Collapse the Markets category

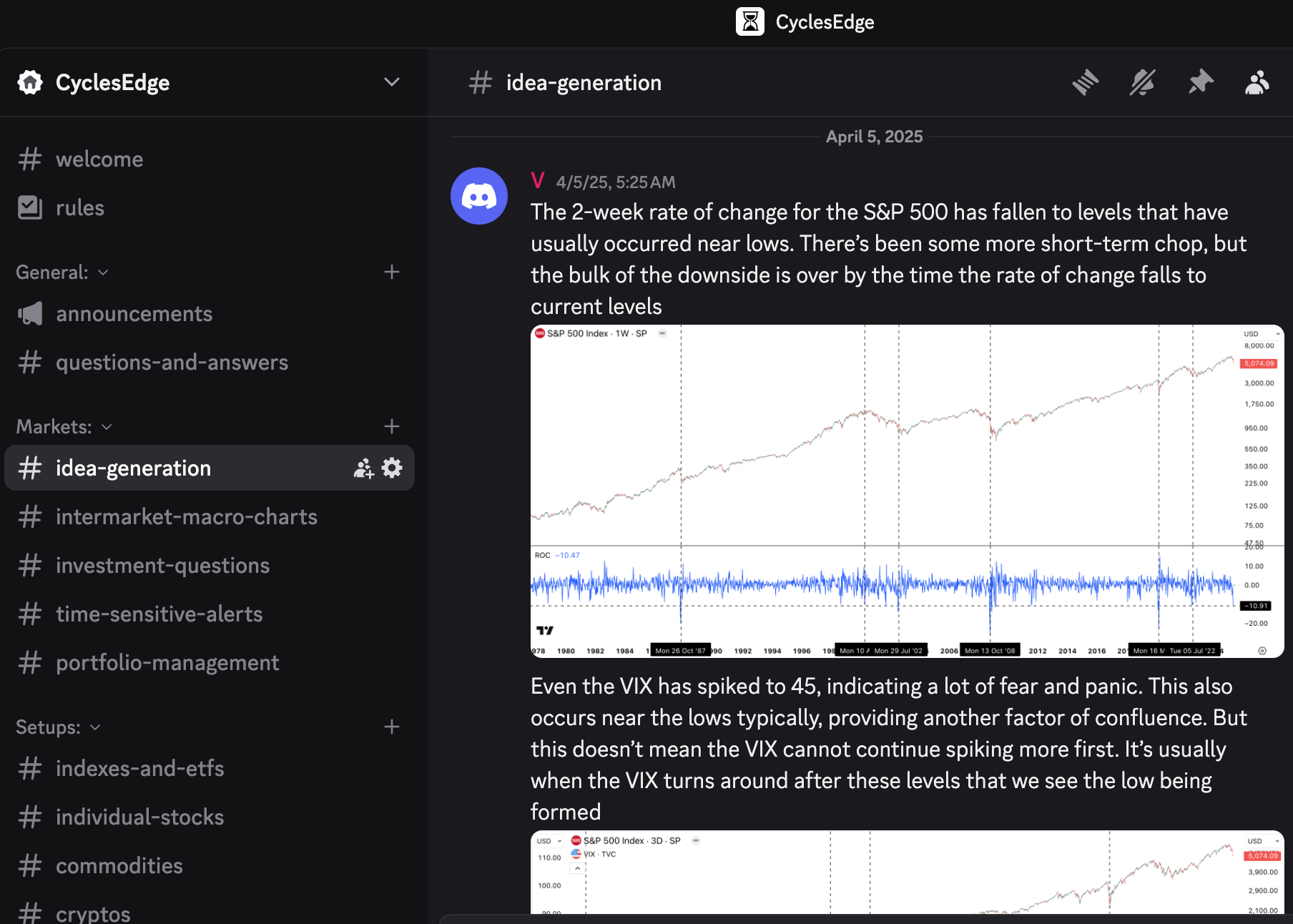[64, 427]
